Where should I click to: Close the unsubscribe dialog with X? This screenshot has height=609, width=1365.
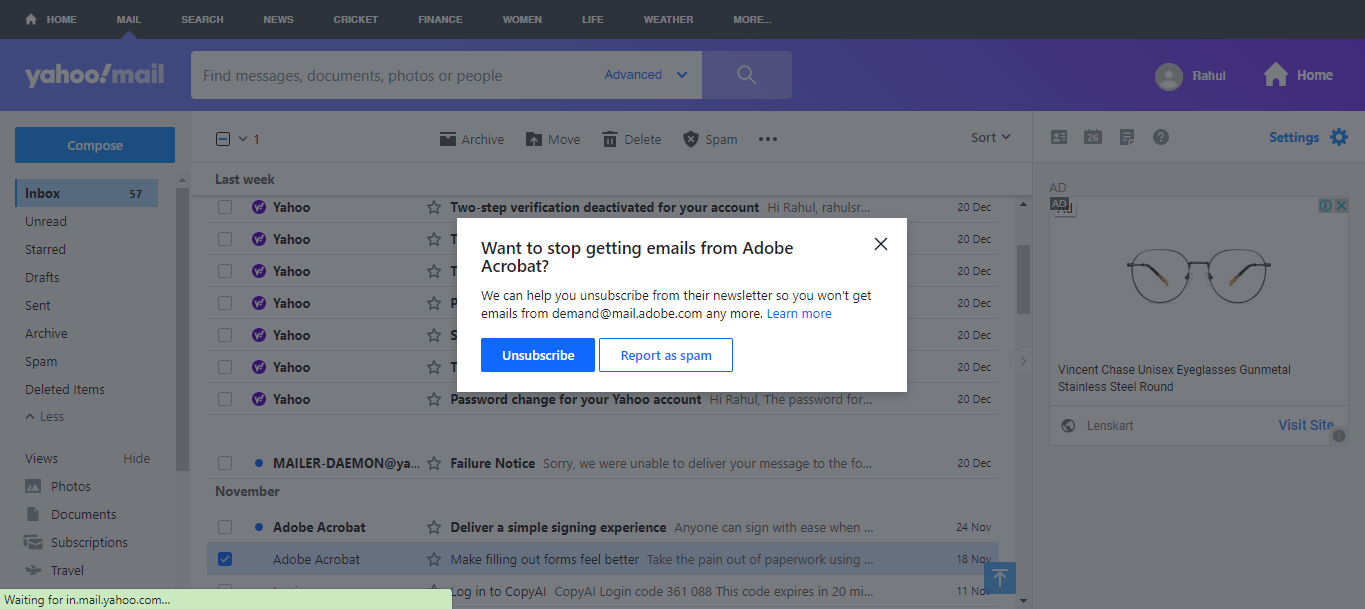pyautogui.click(x=880, y=244)
